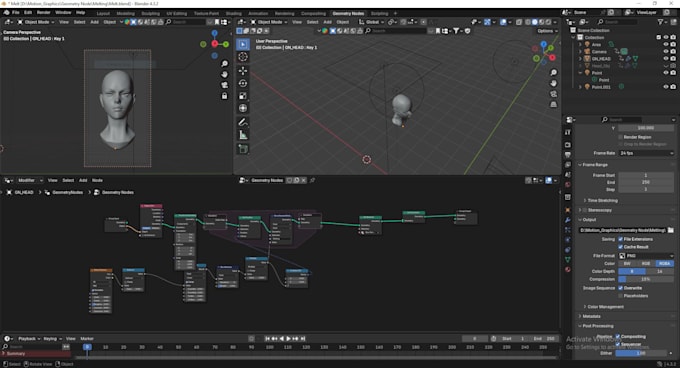Image resolution: width=680 pixels, height=368 pixels.
Task: Uncheck File Extensions checkbox
Action: tap(621, 239)
